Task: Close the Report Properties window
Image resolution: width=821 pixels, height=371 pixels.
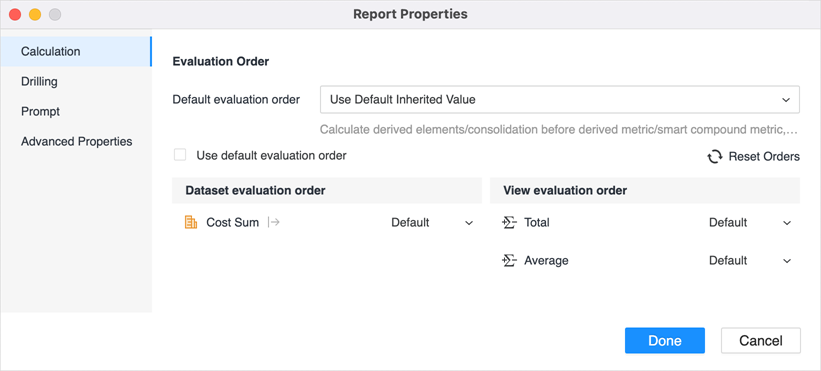Action: coord(15,14)
